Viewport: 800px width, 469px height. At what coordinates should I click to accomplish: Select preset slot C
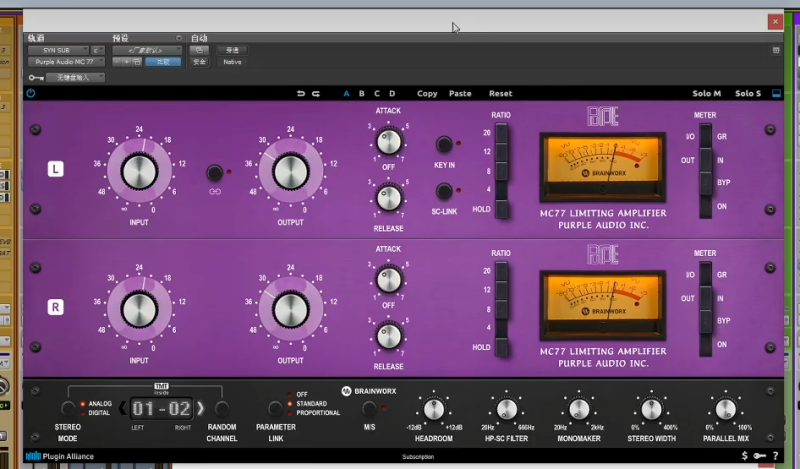(377, 93)
